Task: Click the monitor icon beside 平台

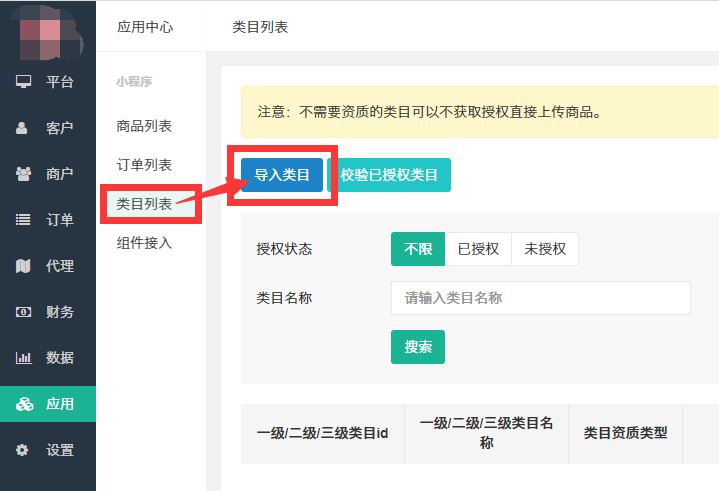Action: (x=23, y=82)
